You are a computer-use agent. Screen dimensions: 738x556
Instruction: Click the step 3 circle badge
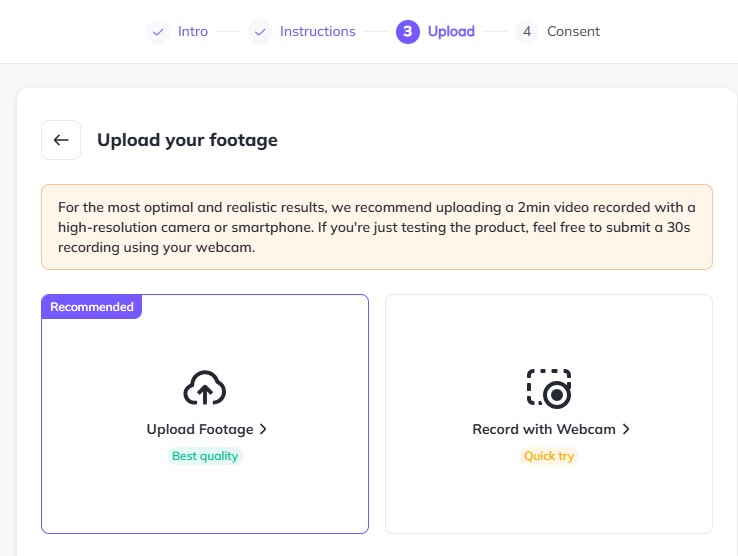[x=408, y=32]
